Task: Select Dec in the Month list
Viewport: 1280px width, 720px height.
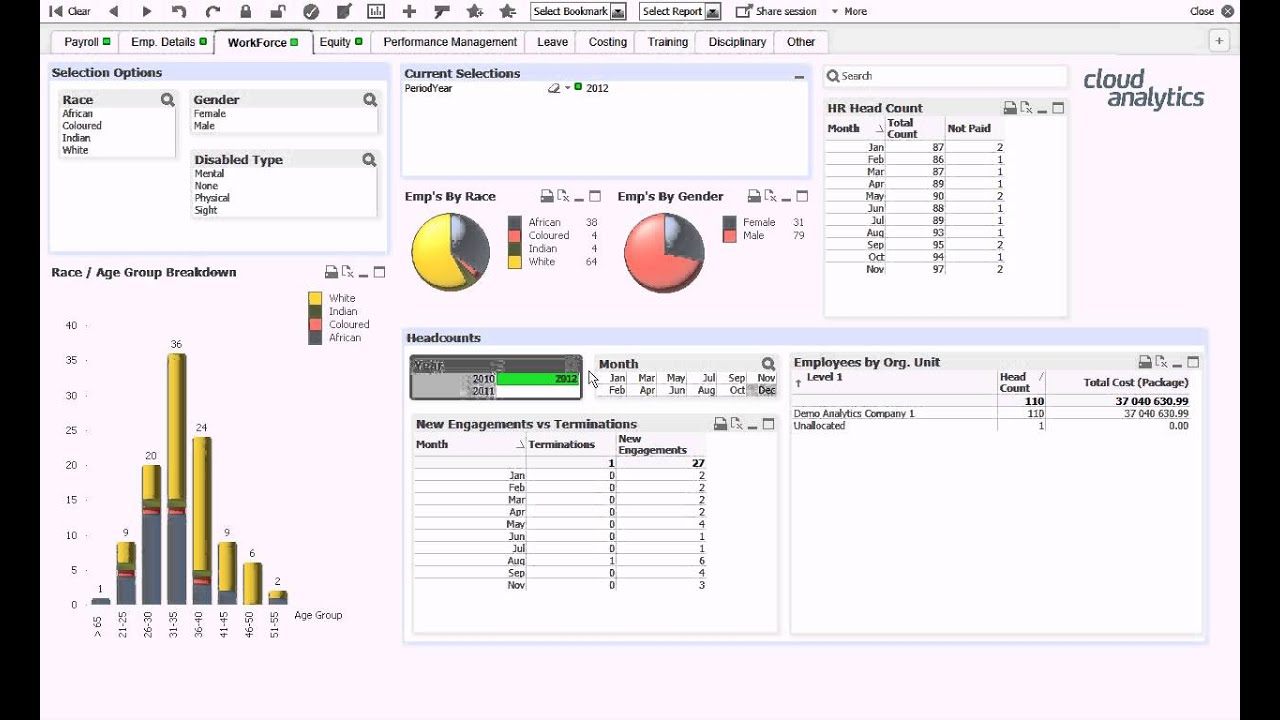Action: click(x=766, y=390)
